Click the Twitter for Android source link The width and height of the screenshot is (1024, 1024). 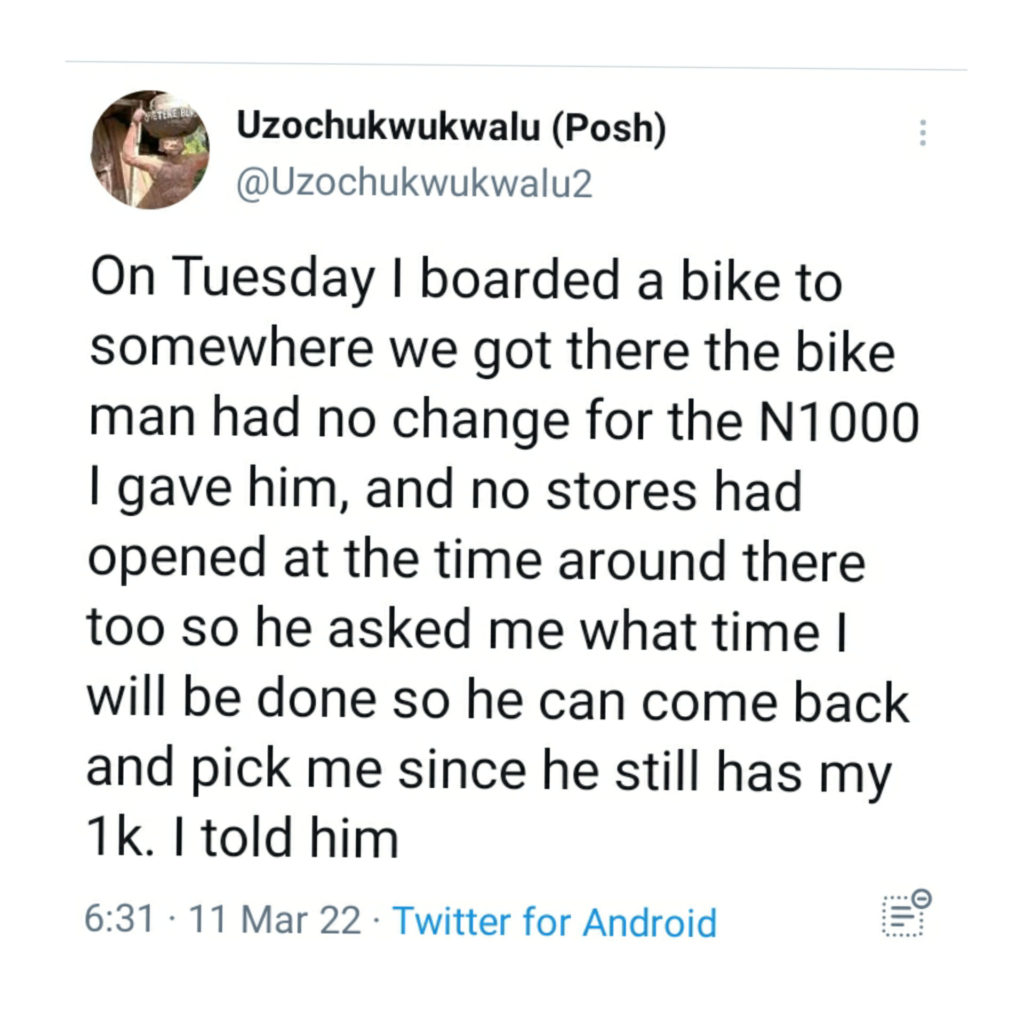coord(554,922)
